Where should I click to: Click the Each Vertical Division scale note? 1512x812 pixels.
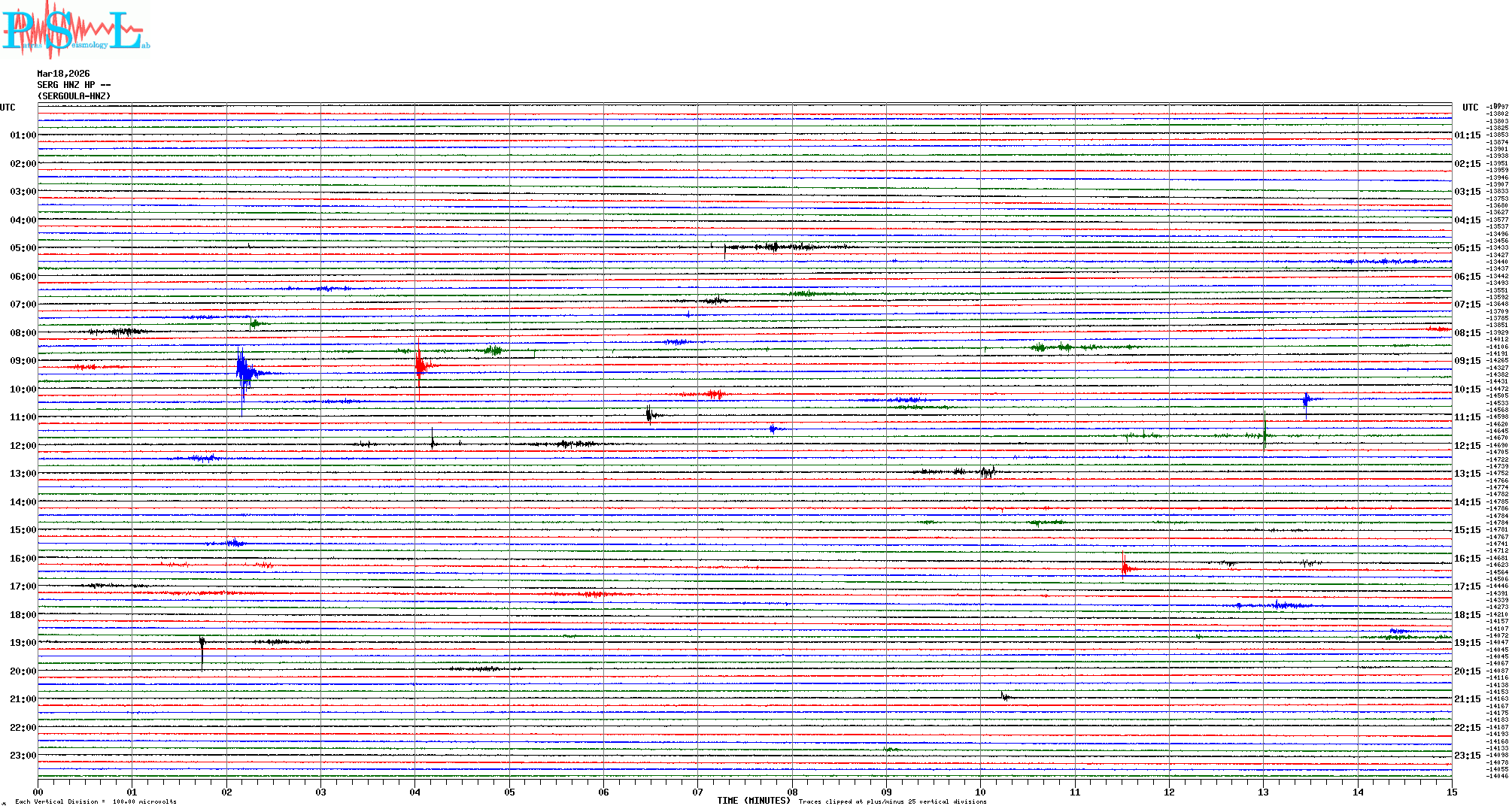pyautogui.click(x=96, y=801)
